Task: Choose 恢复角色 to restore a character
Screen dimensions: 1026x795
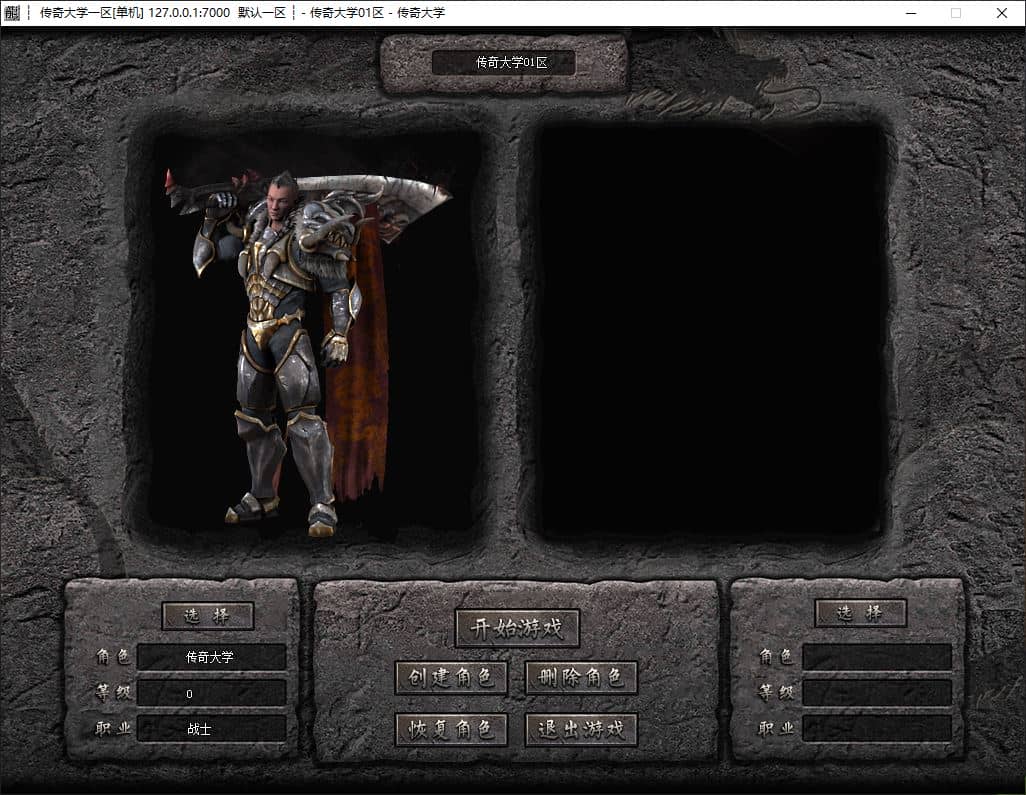Action: pos(451,729)
